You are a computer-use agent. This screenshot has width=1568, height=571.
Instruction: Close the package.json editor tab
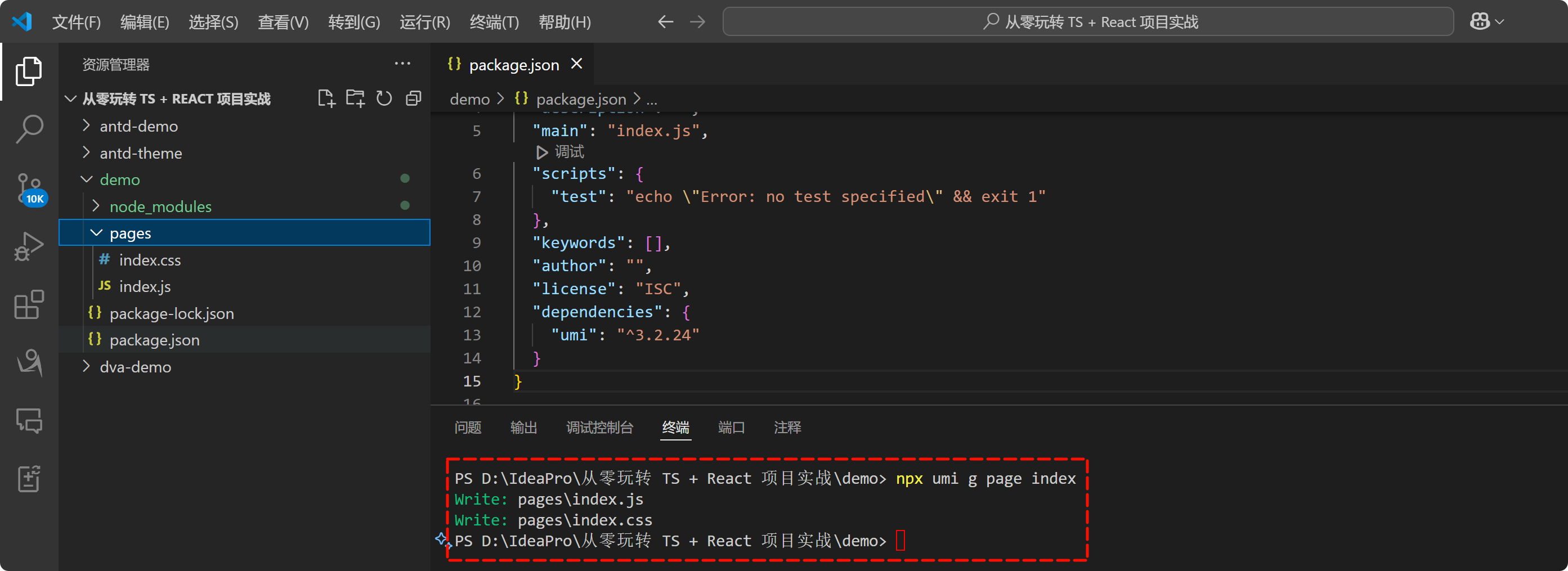tap(576, 64)
